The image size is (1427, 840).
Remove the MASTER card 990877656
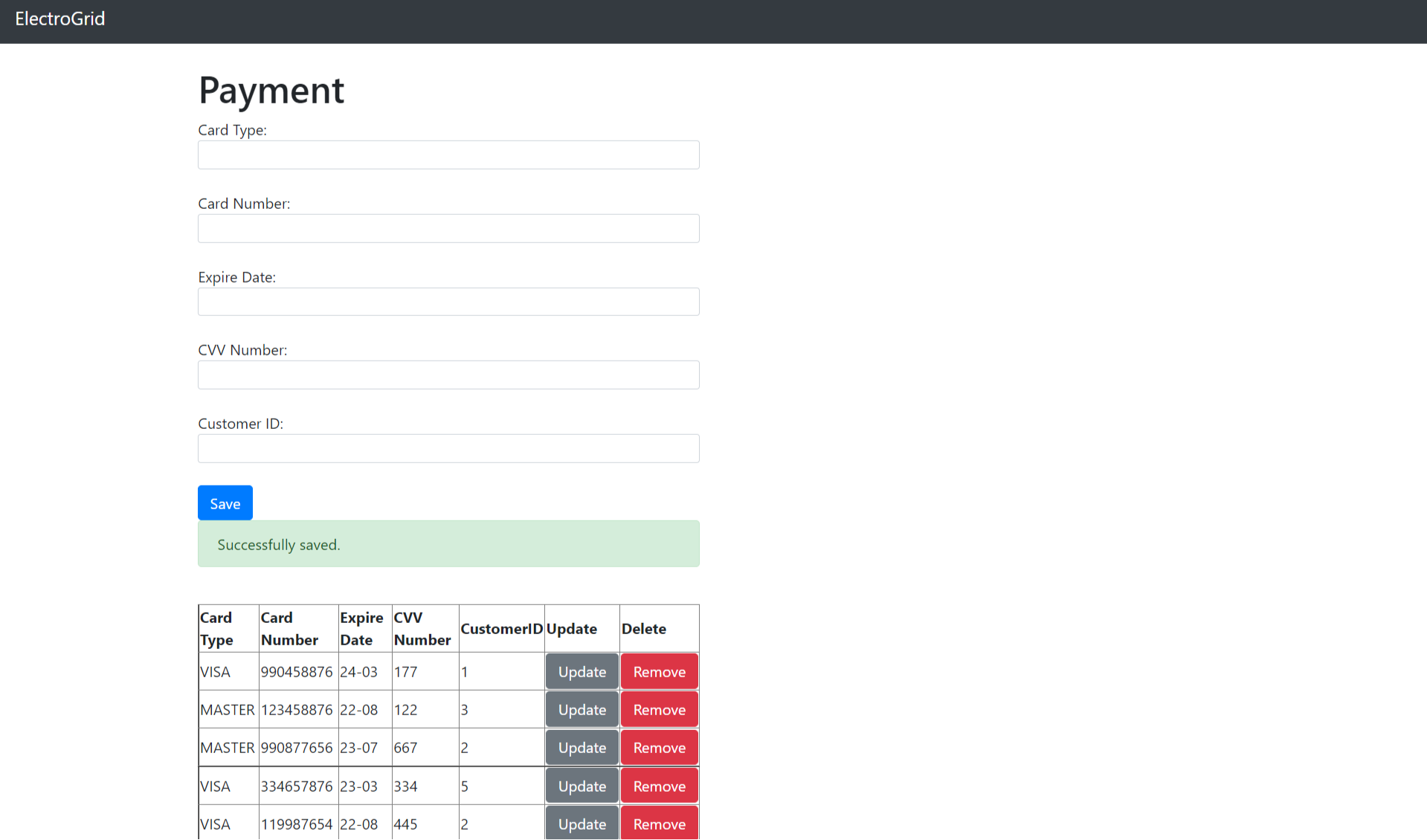coord(659,747)
